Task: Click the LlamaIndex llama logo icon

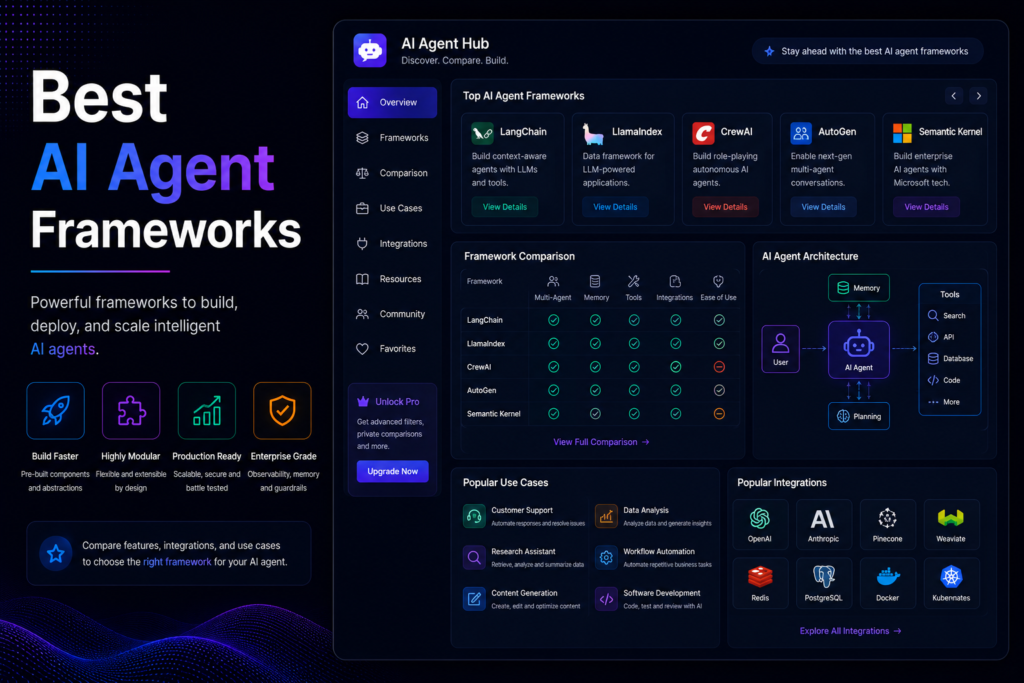Action: pos(593,133)
